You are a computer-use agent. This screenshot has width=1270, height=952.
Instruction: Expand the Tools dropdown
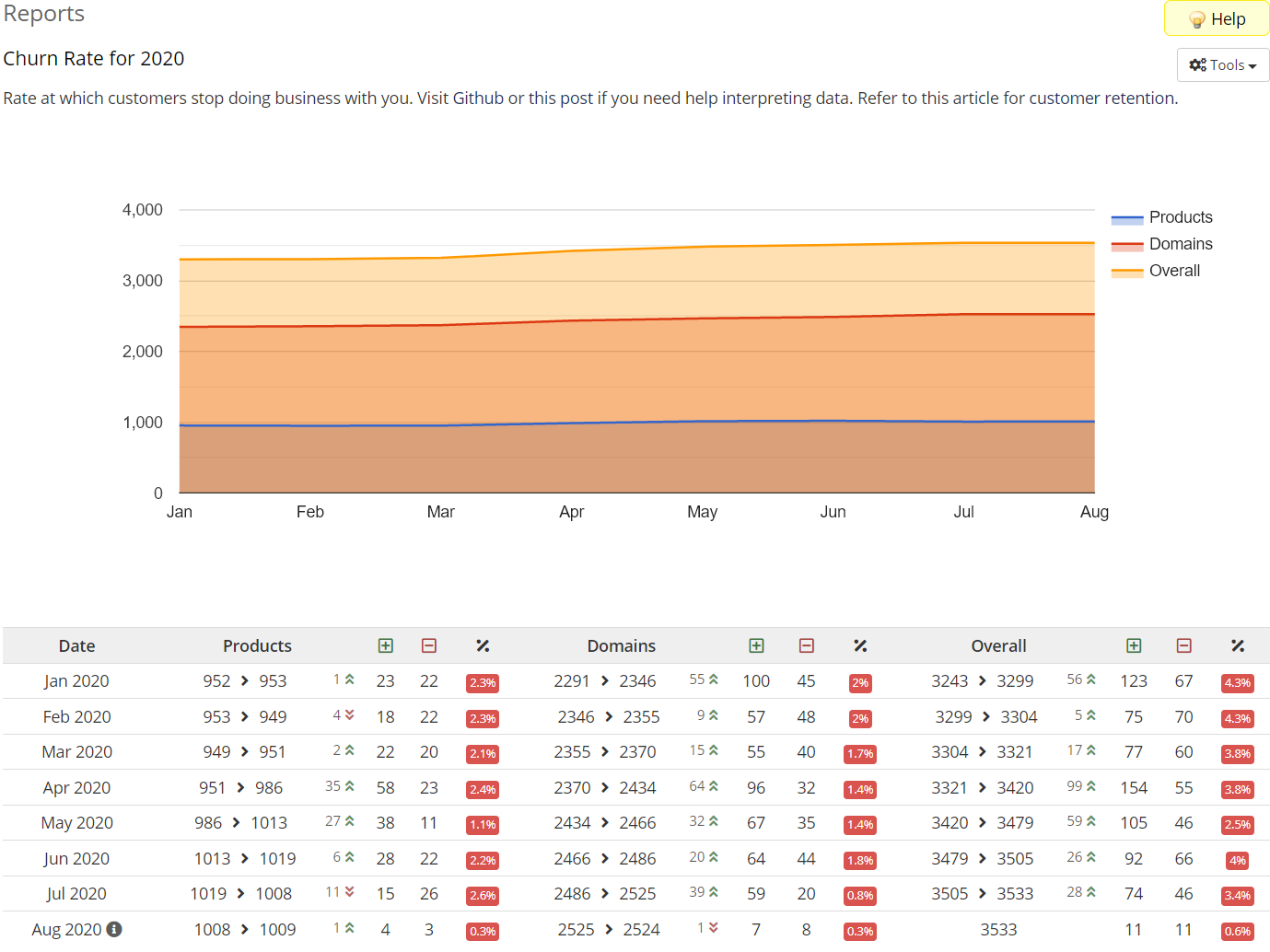click(x=1223, y=64)
